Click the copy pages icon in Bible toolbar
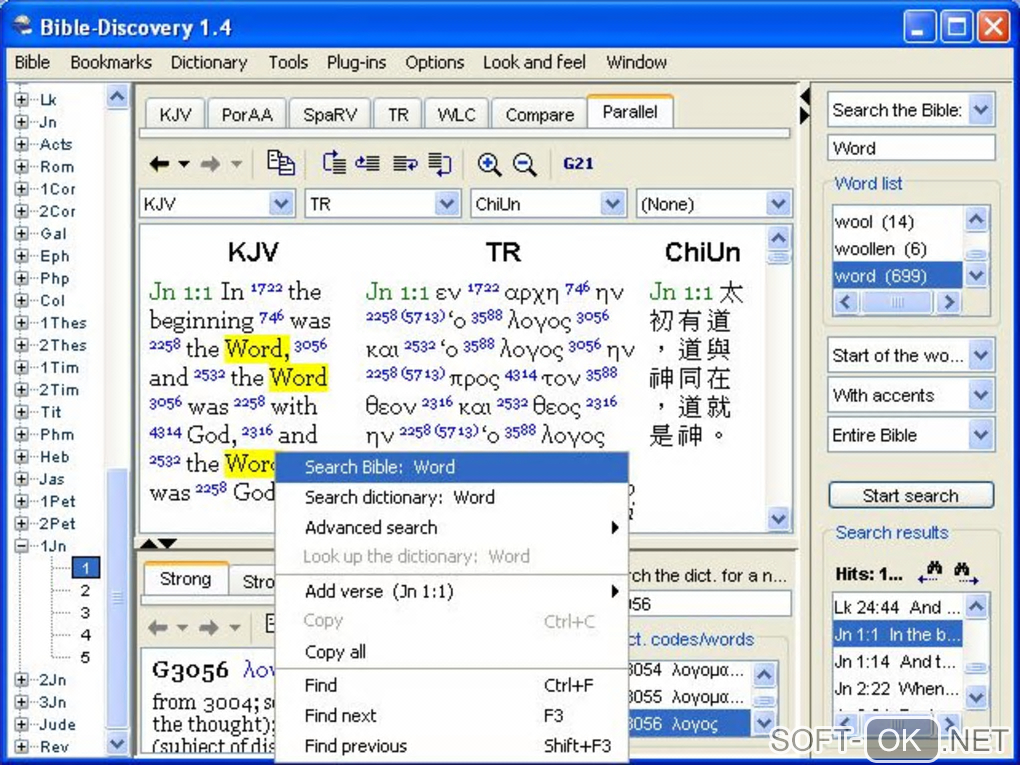 (x=281, y=163)
